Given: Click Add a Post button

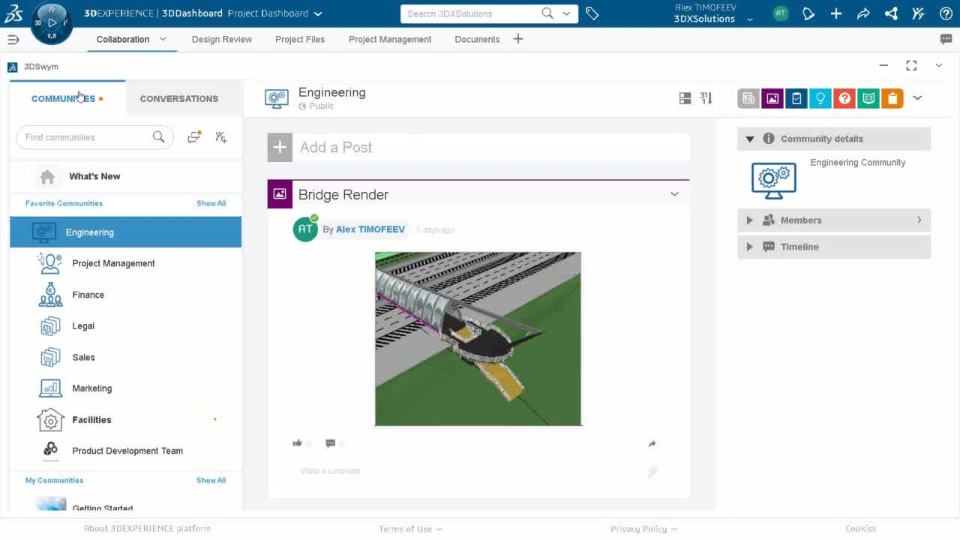Looking at the screenshot, I should [280, 147].
